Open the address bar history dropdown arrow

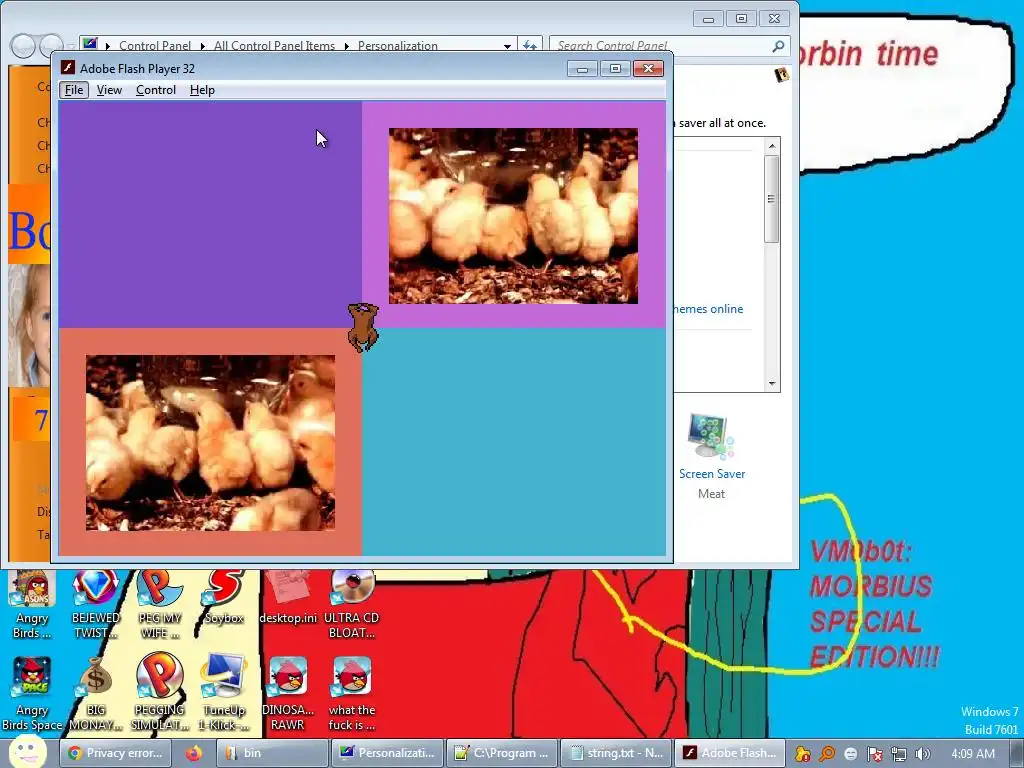pos(507,46)
